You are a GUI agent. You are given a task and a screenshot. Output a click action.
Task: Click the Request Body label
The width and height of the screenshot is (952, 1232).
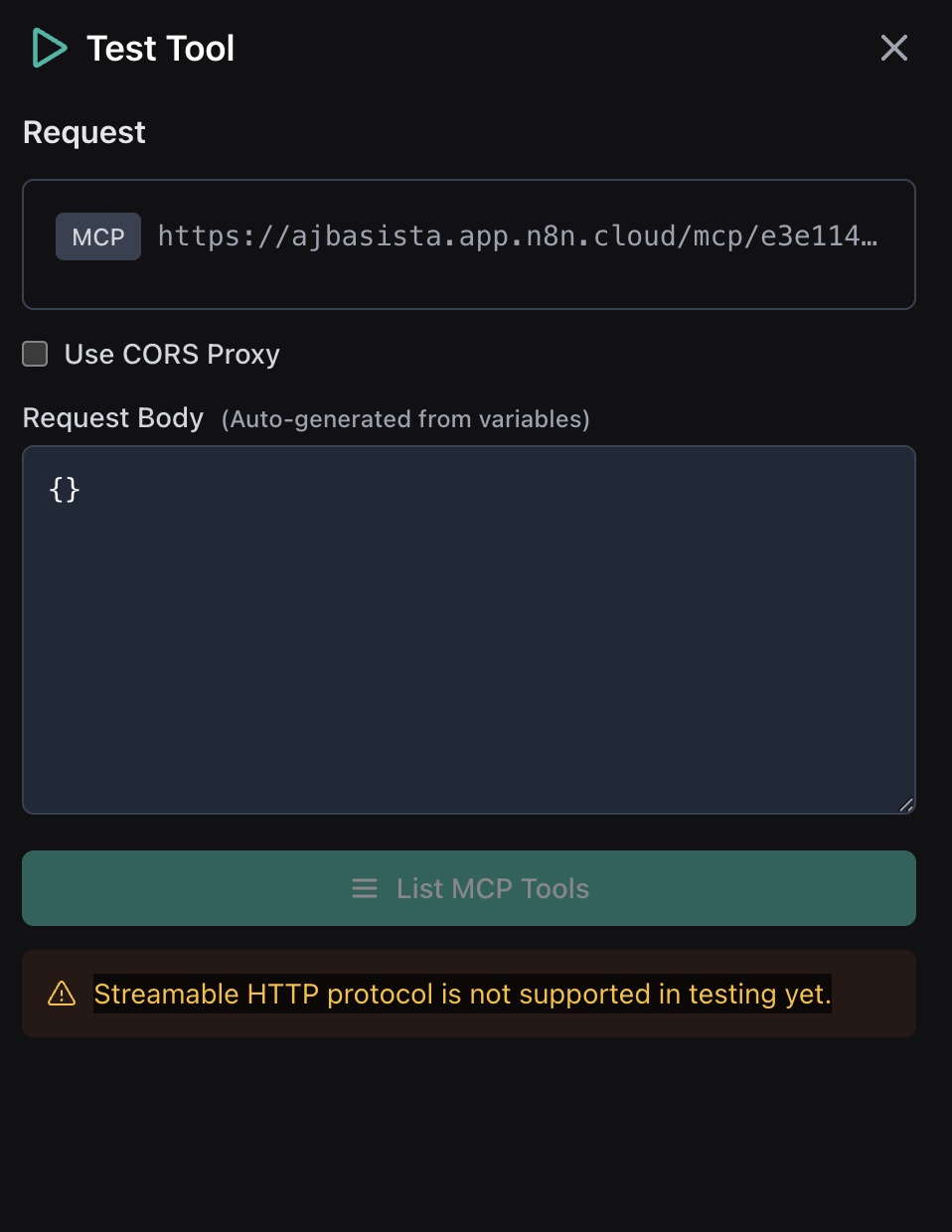point(113,418)
